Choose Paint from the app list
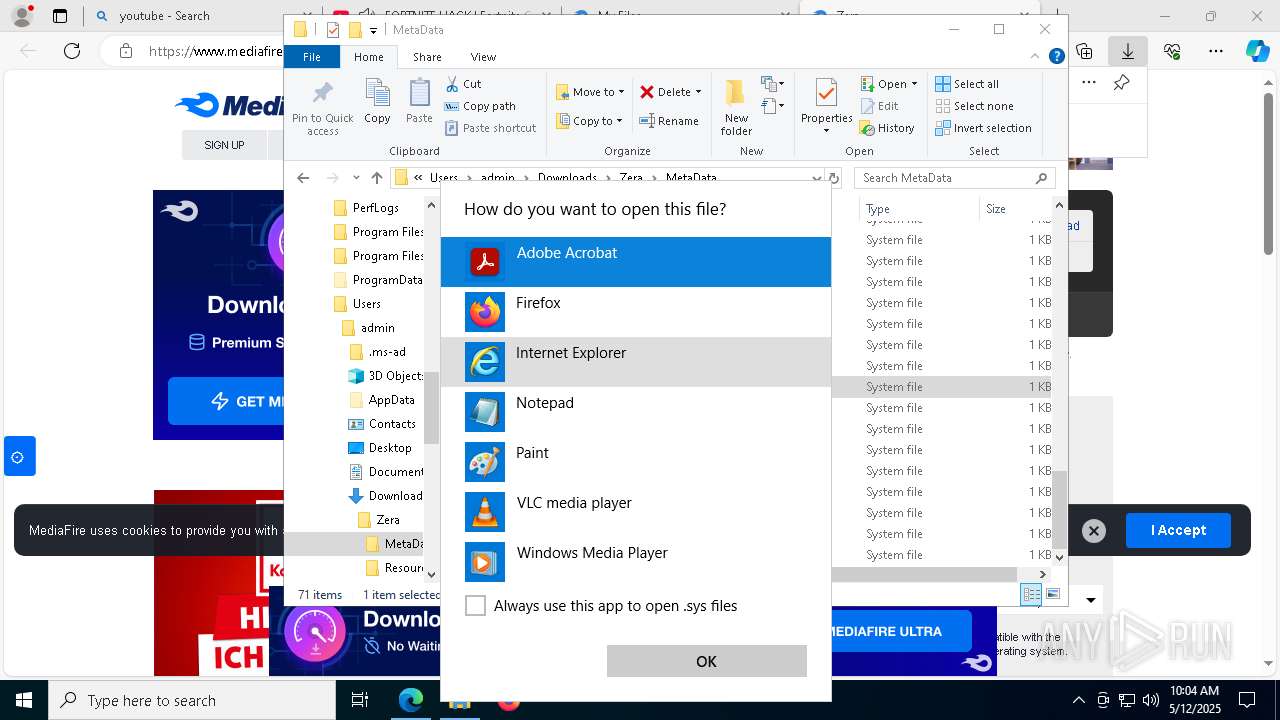Viewport: 1280px width, 720px height. tap(635, 462)
